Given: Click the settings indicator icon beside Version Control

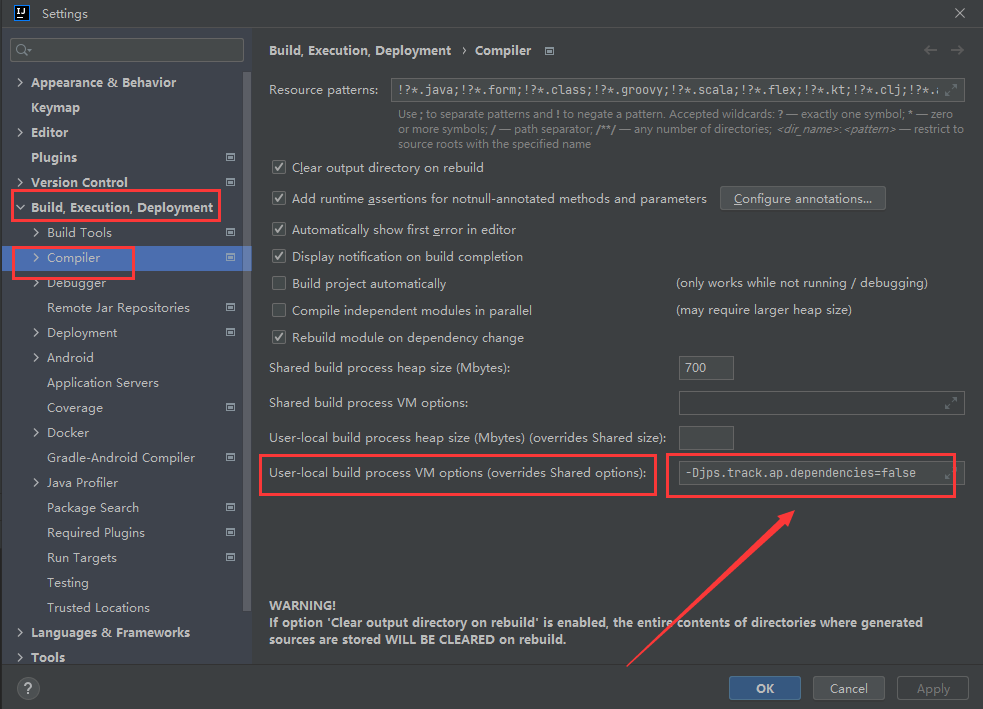Looking at the screenshot, I should pyautogui.click(x=231, y=181).
